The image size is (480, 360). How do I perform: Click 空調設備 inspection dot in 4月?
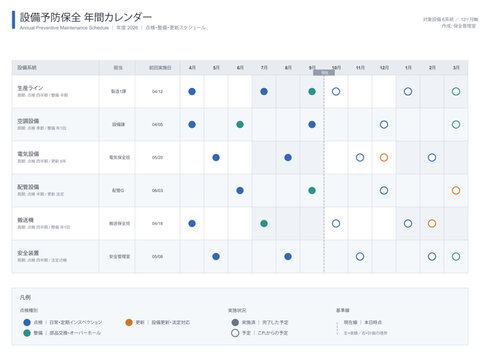192,124
